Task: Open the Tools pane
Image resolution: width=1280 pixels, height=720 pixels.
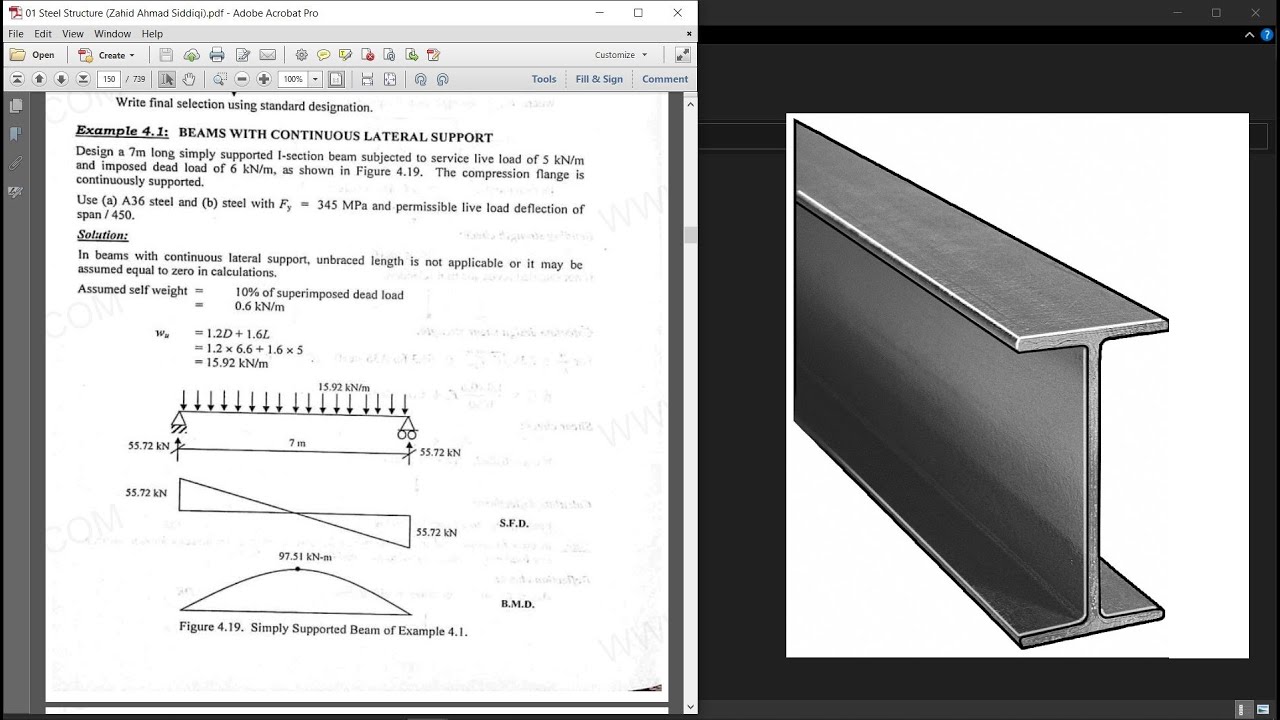Action: click(x=544, y=79)
